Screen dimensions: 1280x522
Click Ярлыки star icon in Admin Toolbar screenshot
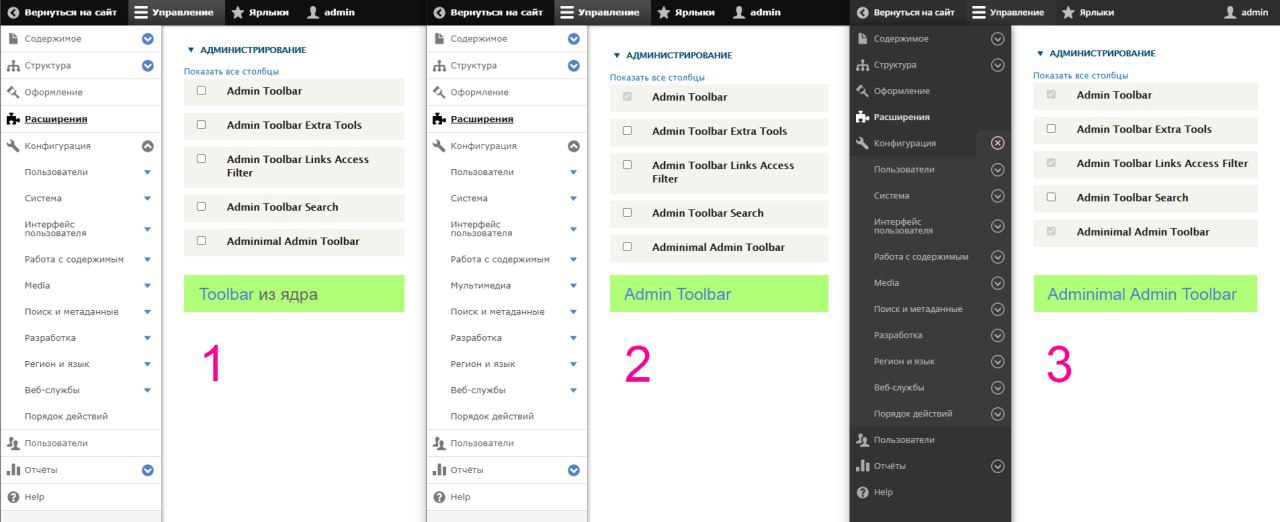point(664,12)
